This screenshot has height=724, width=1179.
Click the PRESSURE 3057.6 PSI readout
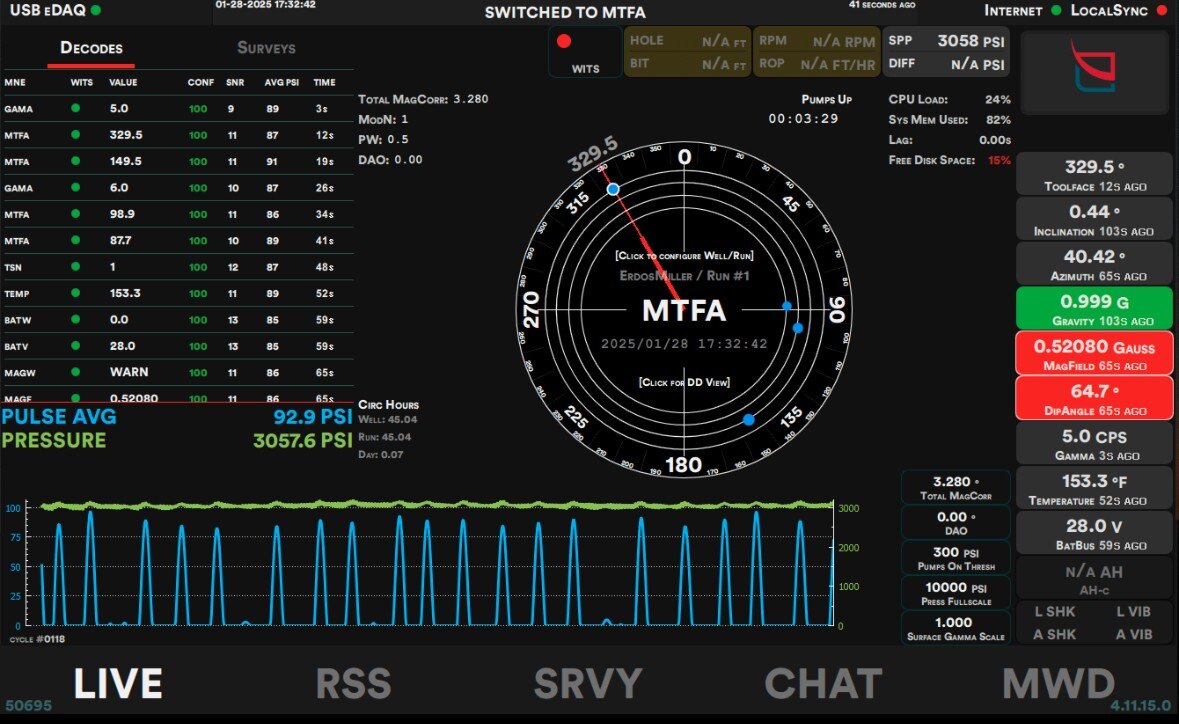coord(177,440)
